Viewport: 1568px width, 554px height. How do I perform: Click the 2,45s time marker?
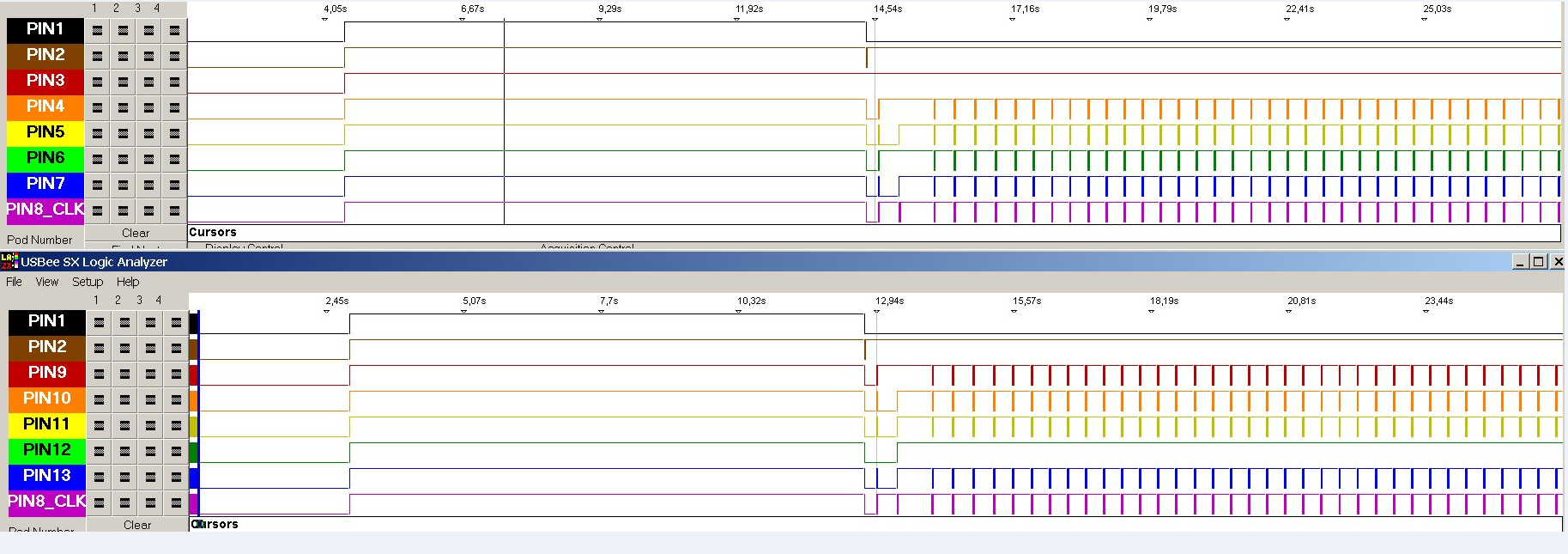(336, 301)
